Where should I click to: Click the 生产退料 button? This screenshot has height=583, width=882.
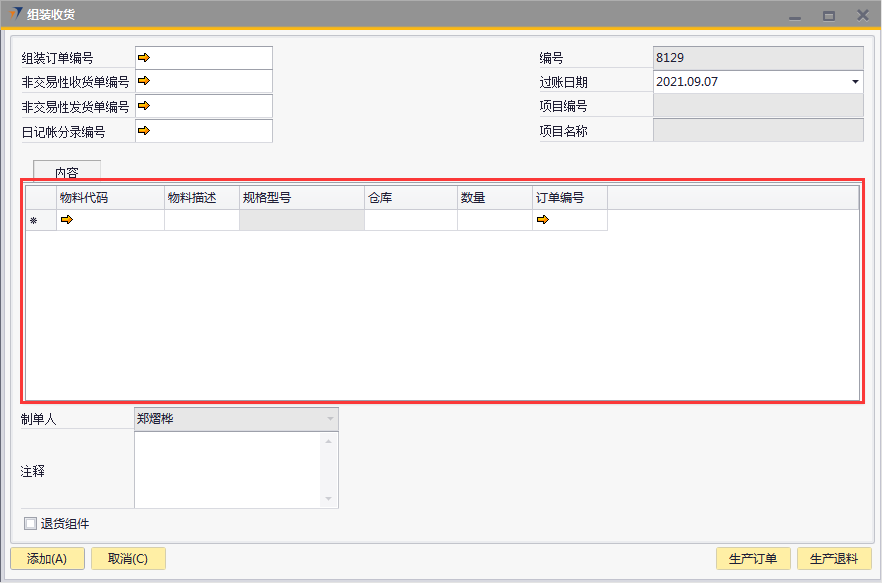click(834, 559)
